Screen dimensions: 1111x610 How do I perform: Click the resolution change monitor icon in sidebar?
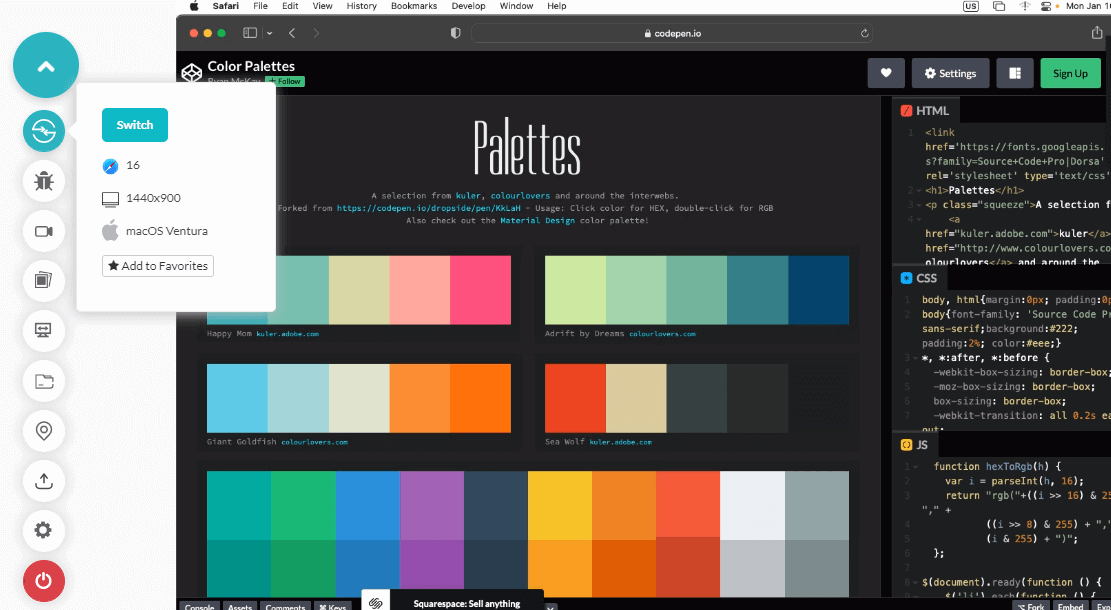(44, 330)
